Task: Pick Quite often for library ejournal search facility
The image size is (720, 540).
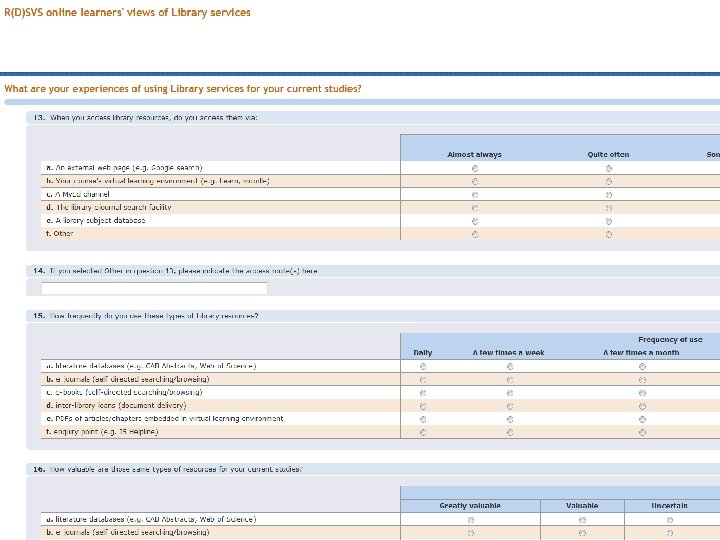Action: pos(608,208)
